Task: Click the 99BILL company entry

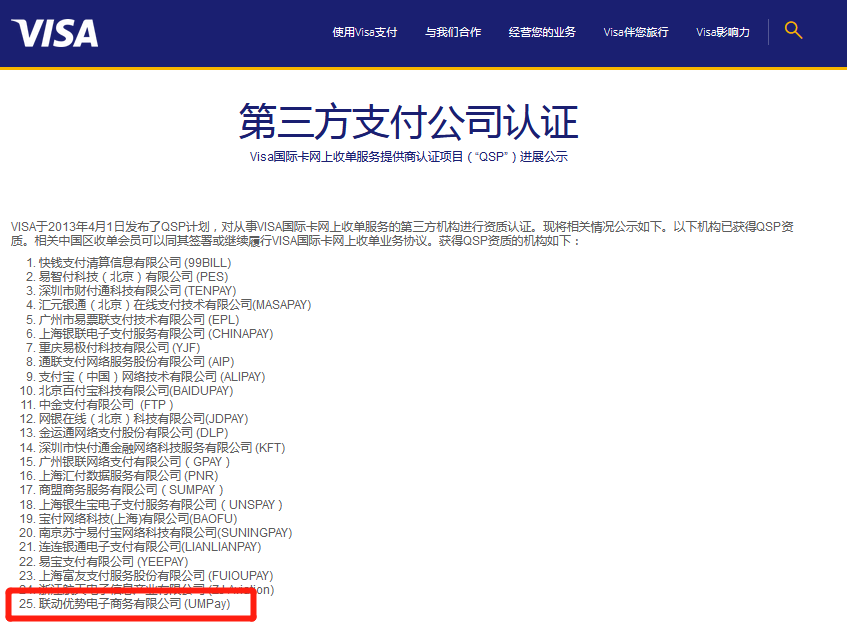Action: point(130,261)
